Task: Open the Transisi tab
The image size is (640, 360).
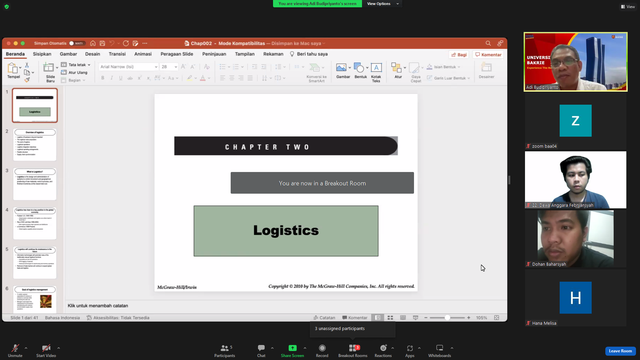Action: pos(117,54)
